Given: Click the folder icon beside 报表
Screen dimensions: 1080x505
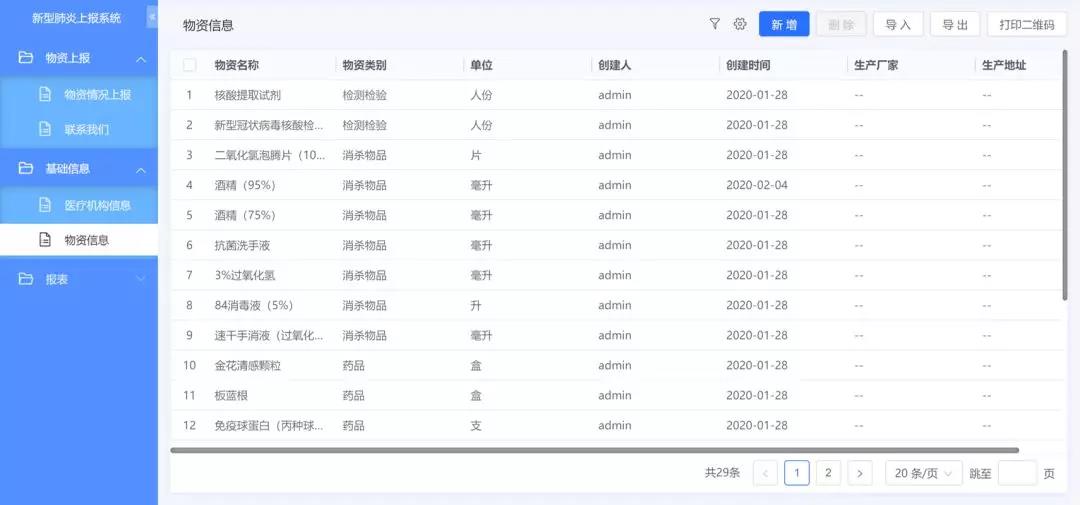Looking at the screenshot, I should pos(25,279).
